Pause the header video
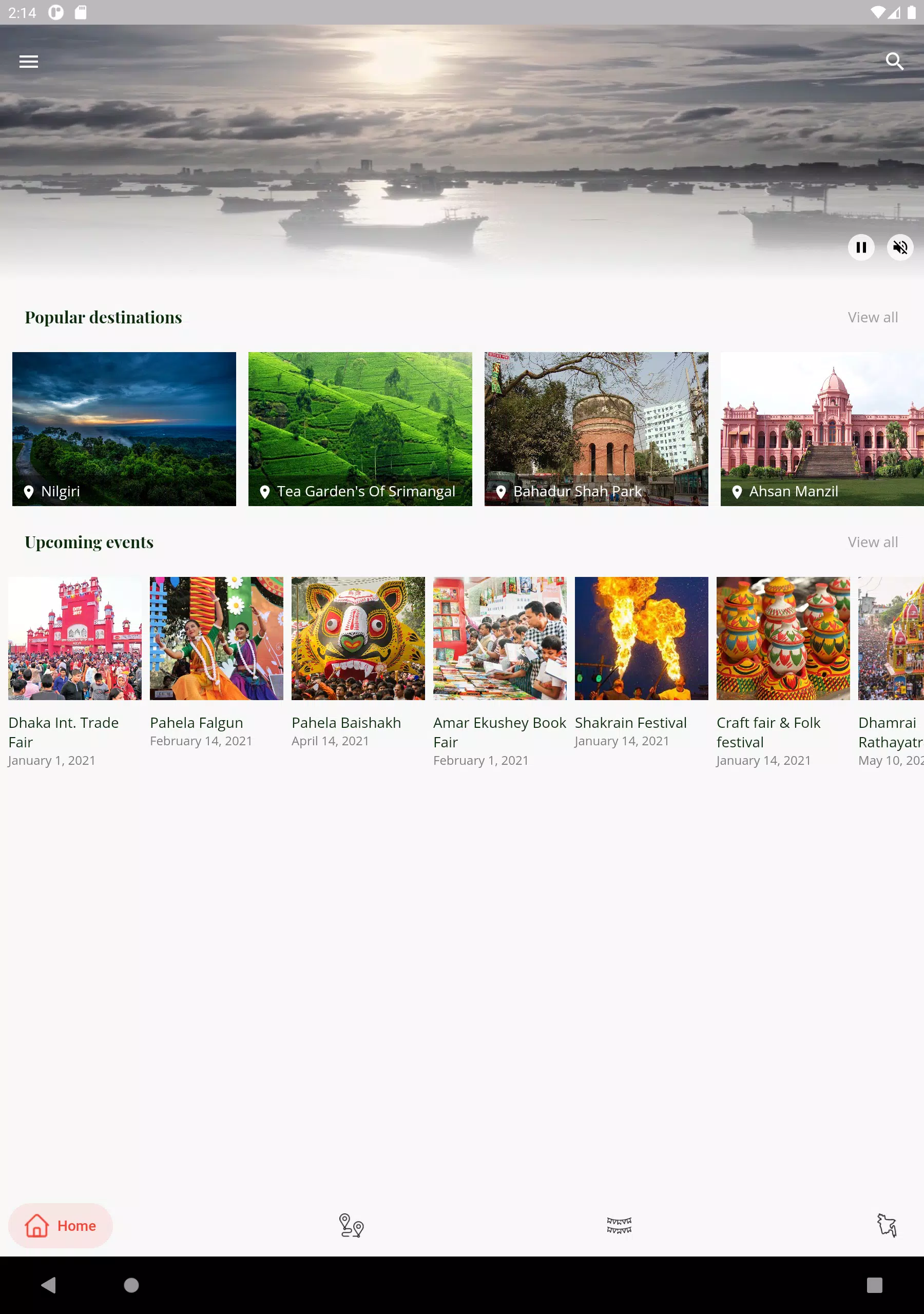This screenshot has width=924, height=1314. [x=861, y=247]
